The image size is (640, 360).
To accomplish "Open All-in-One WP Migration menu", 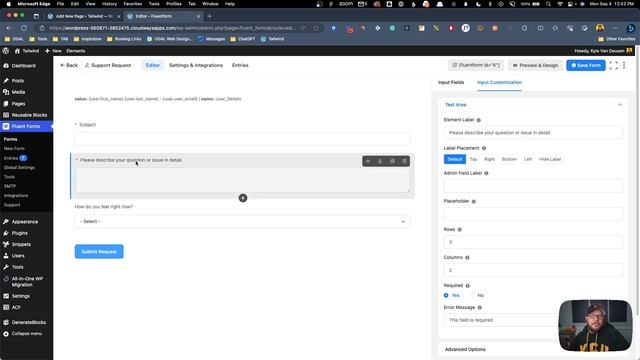I will [26, 282].
